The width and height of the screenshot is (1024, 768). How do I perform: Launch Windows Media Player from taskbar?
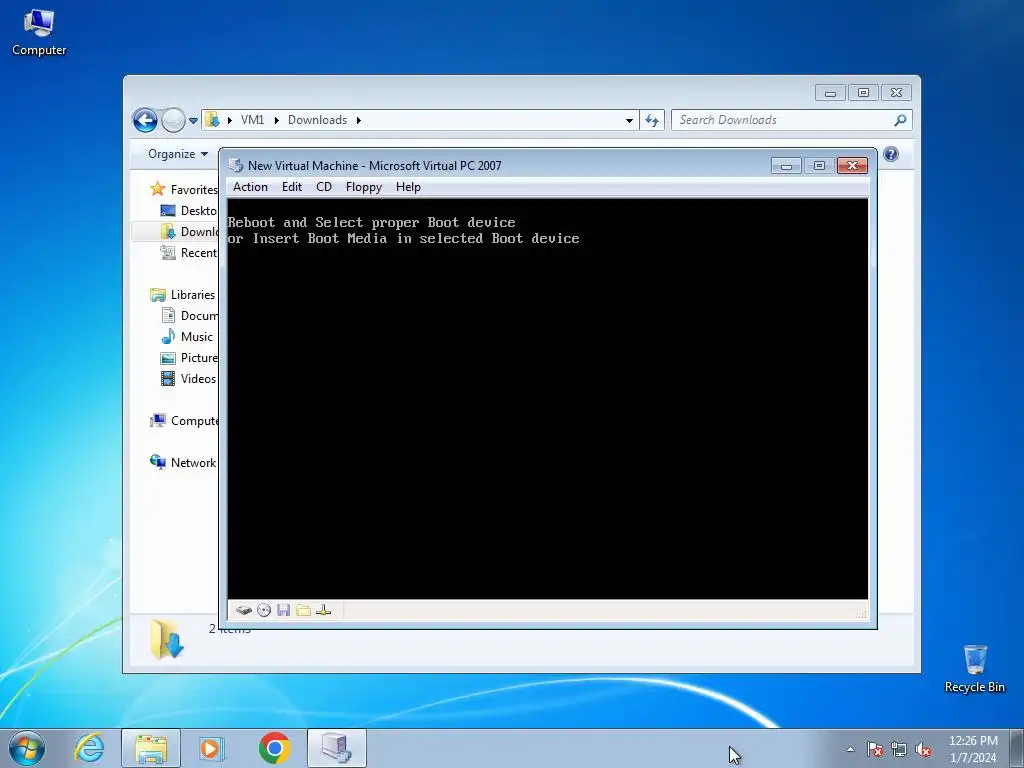[211, 748]
